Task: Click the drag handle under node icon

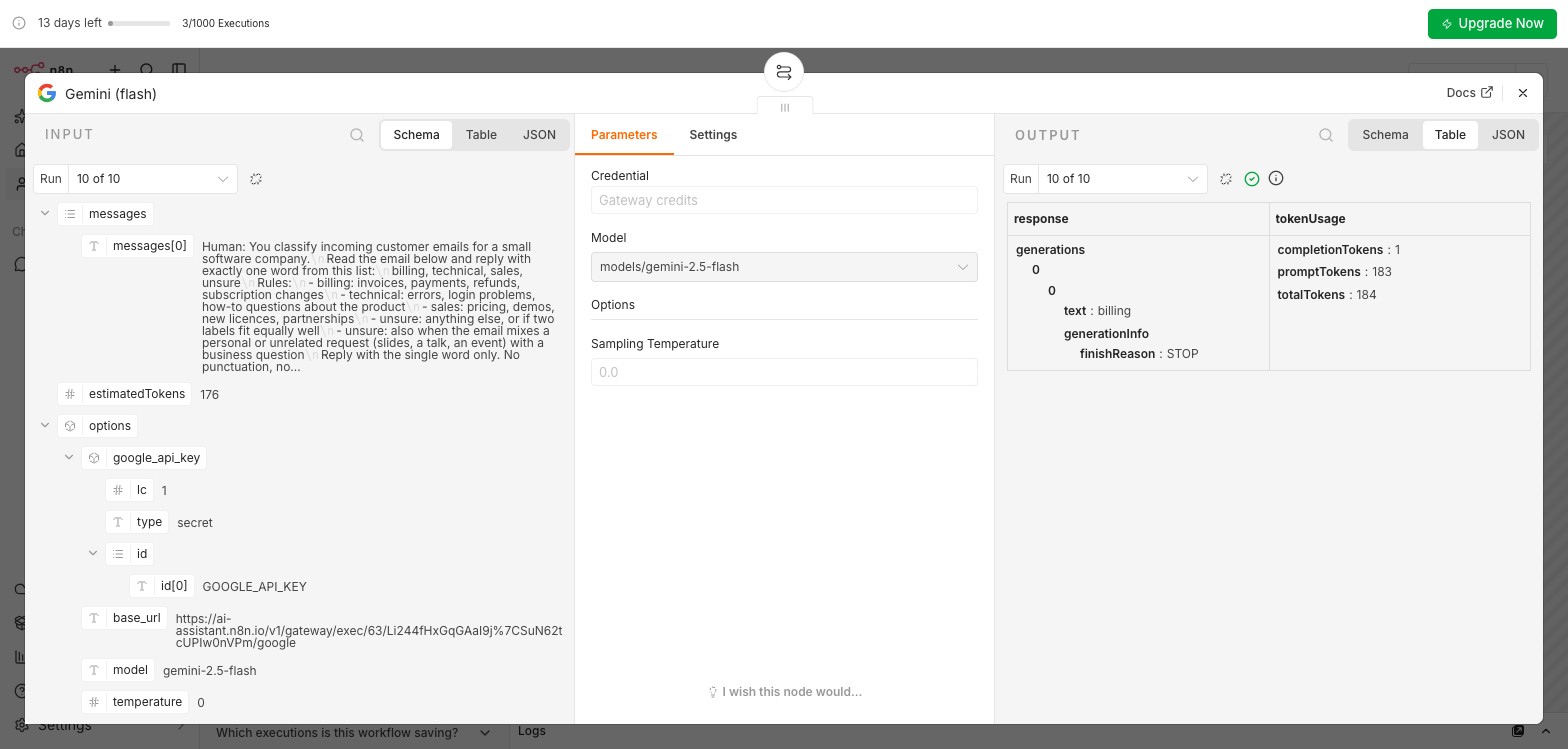Action: coord(785,107)
